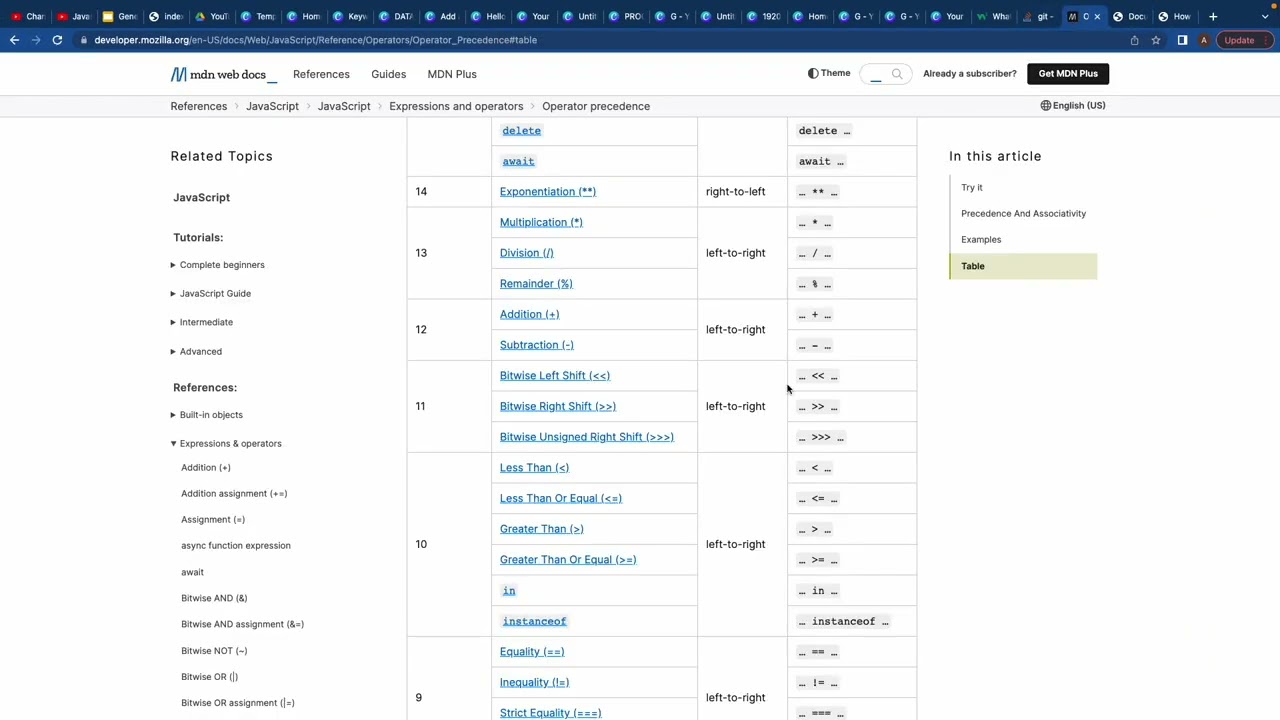Open the Guides menu

click(x=388, y=74)
